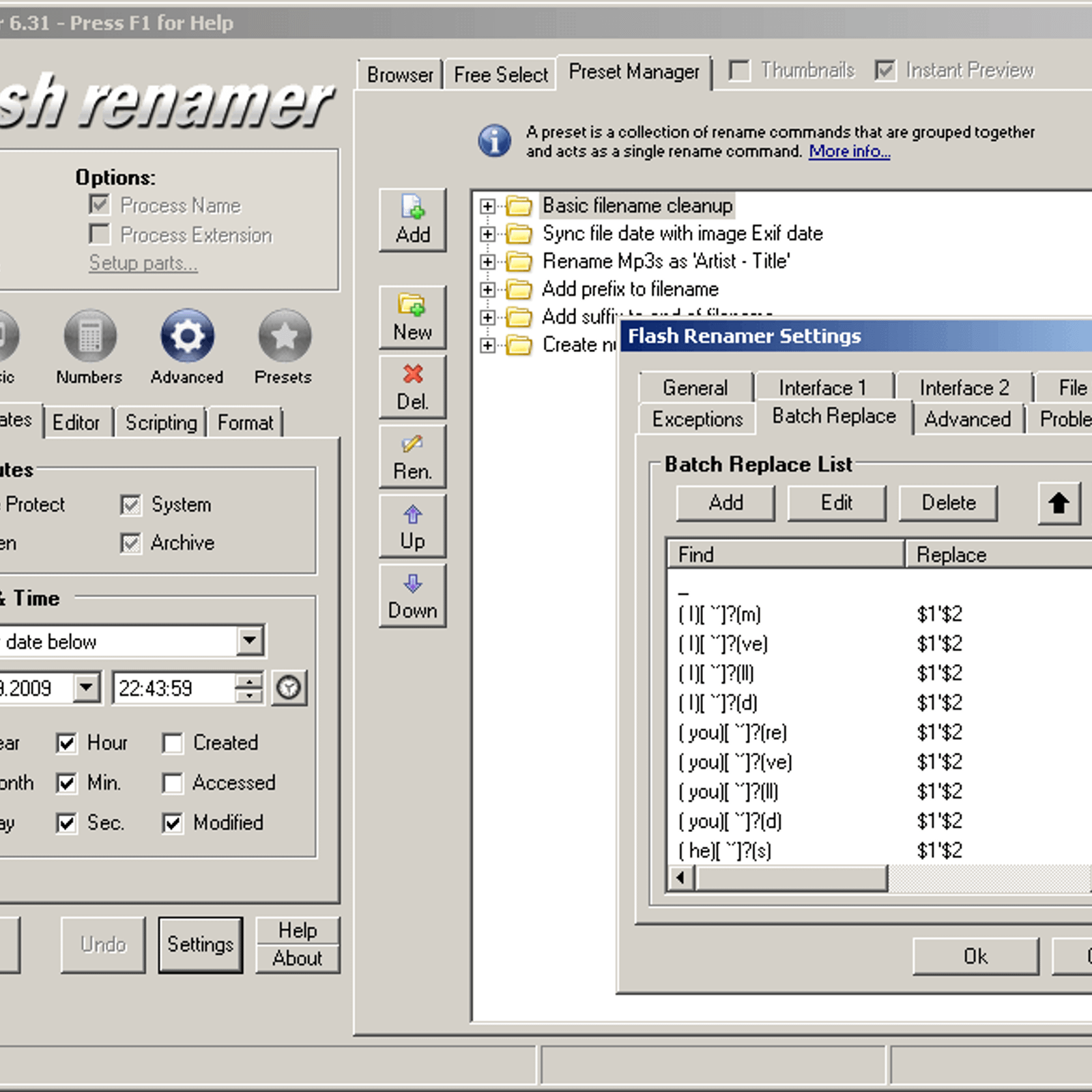This screenshot has width=1092, height=1092.
Task: Click the blue info icon
Action: point(494,141)
